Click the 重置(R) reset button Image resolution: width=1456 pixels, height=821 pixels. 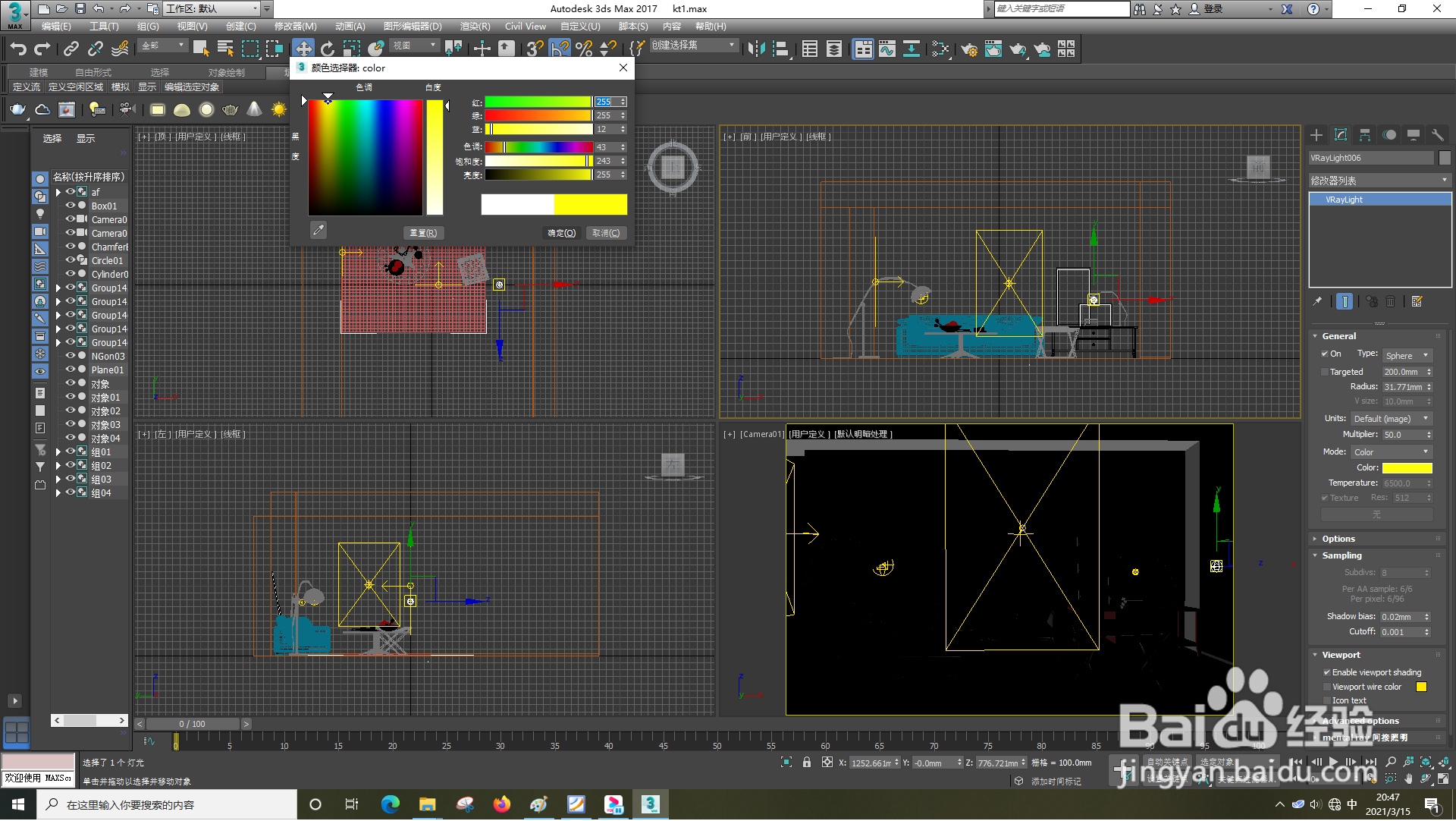pyautogui.click(x=423, y=233)
